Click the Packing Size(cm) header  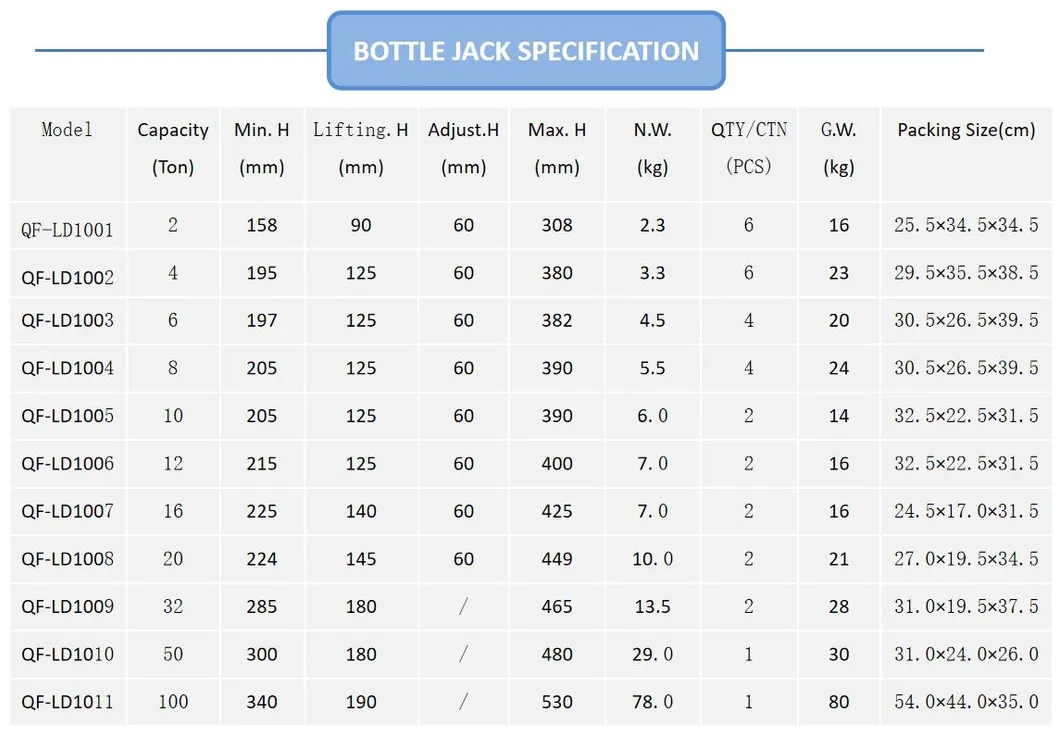tap(966, 130)
